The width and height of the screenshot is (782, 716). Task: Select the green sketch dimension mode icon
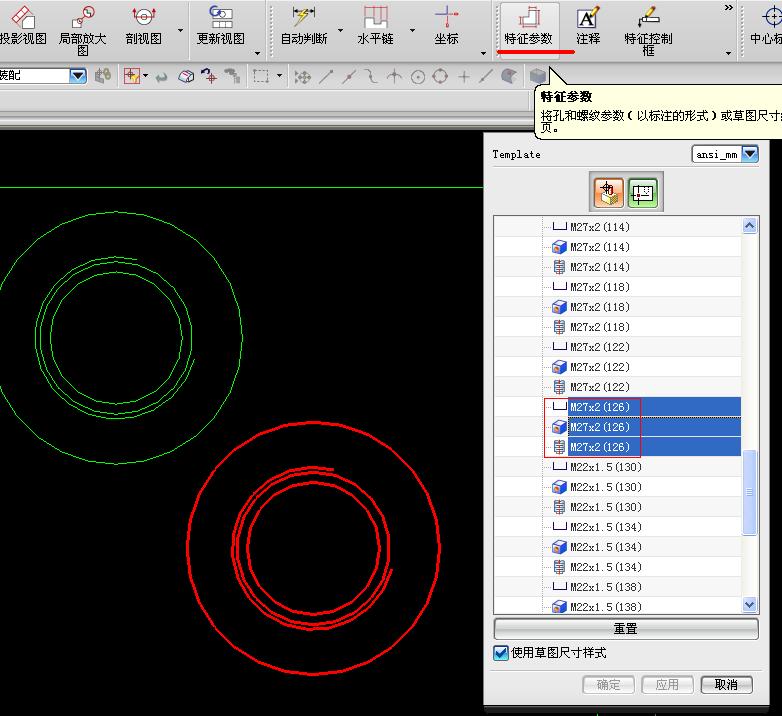643,192
